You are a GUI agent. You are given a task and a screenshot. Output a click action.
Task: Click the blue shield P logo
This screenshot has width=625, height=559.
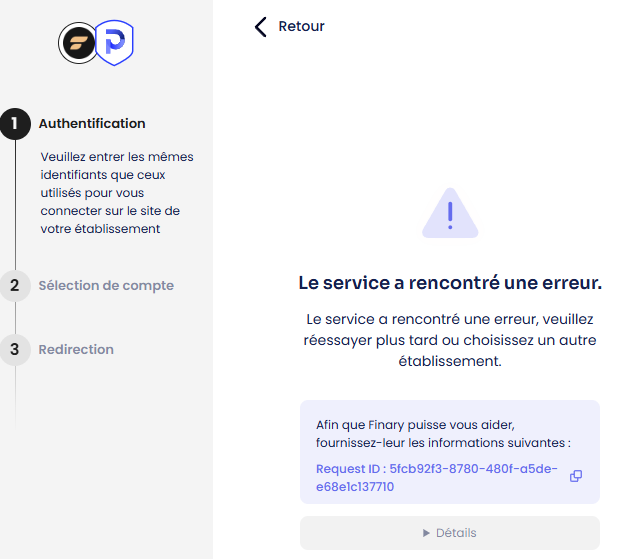pos(115,43)
